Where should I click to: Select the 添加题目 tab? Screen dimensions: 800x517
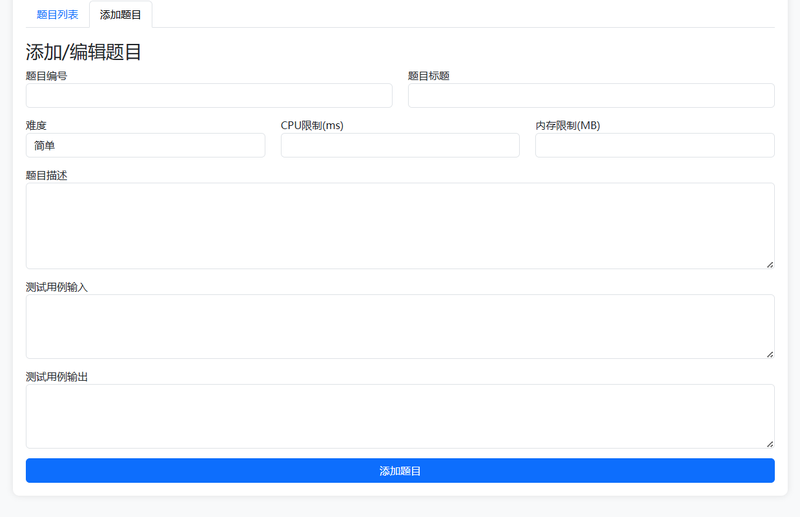120,14
